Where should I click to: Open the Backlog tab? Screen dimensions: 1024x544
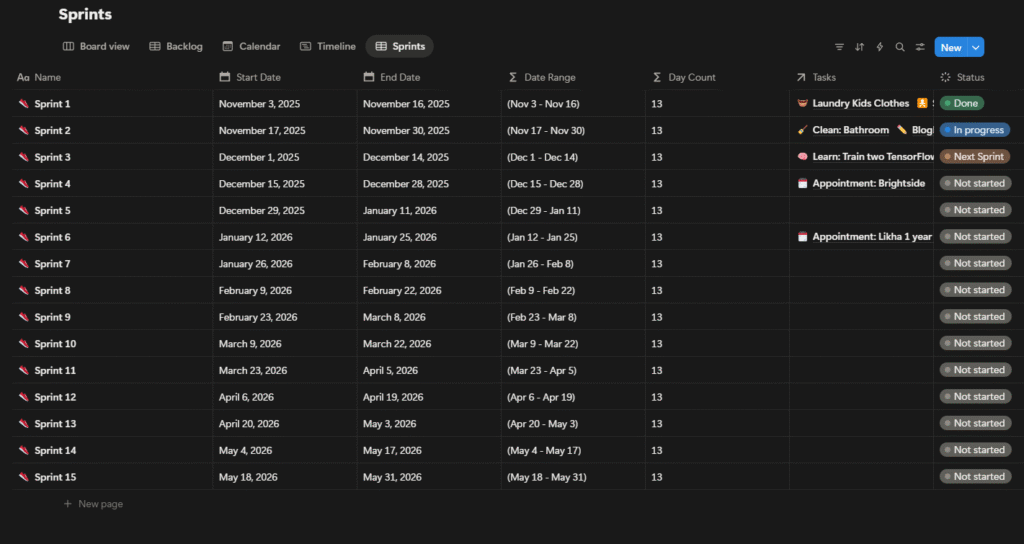tap(176, 46)
